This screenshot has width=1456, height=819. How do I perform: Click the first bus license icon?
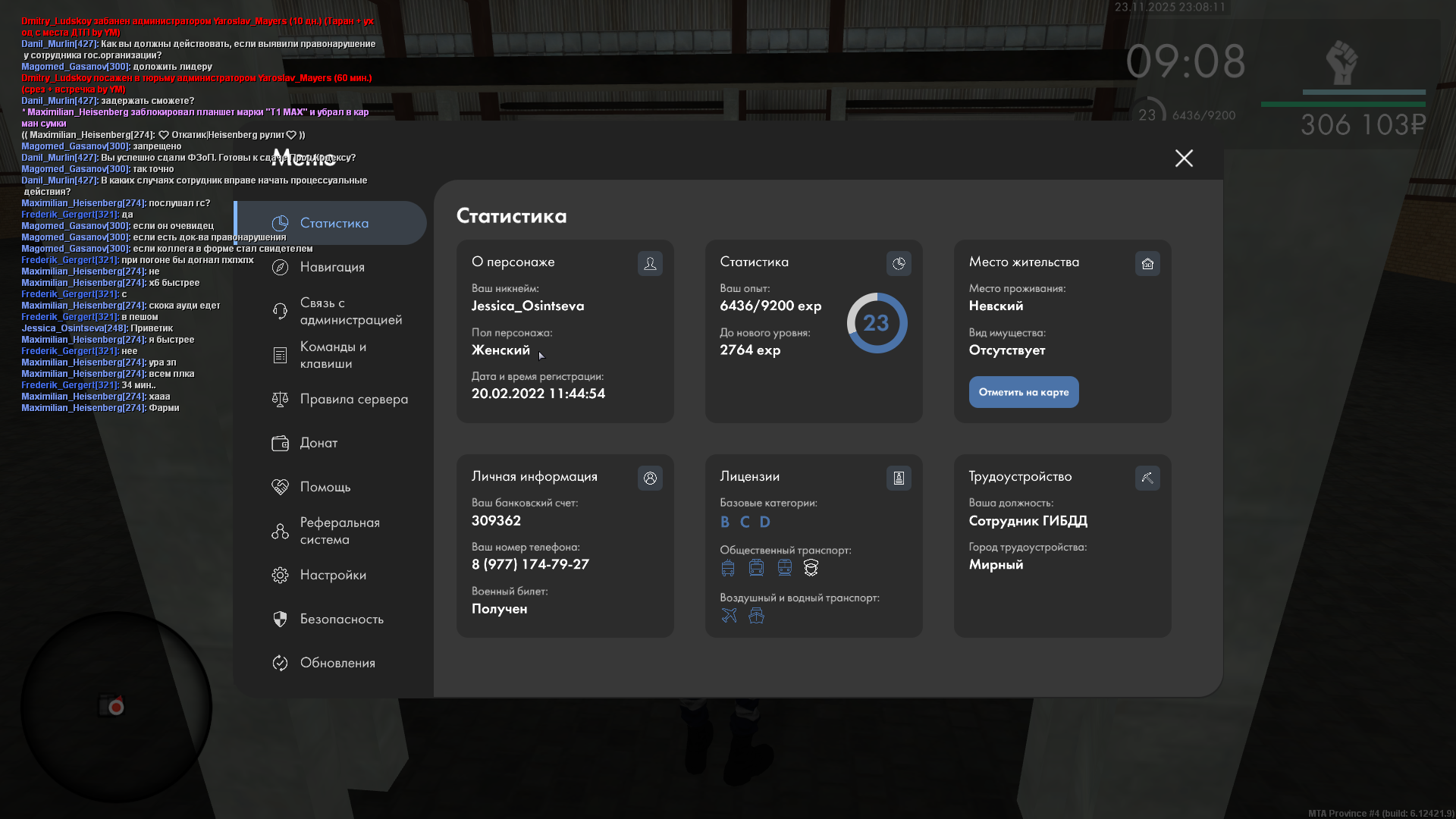tap(728, 568)
